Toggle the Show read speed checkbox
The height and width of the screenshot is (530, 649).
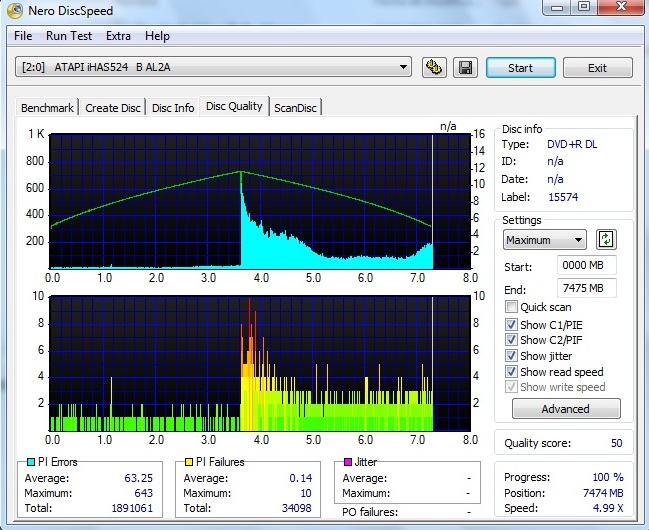point(512,372)
